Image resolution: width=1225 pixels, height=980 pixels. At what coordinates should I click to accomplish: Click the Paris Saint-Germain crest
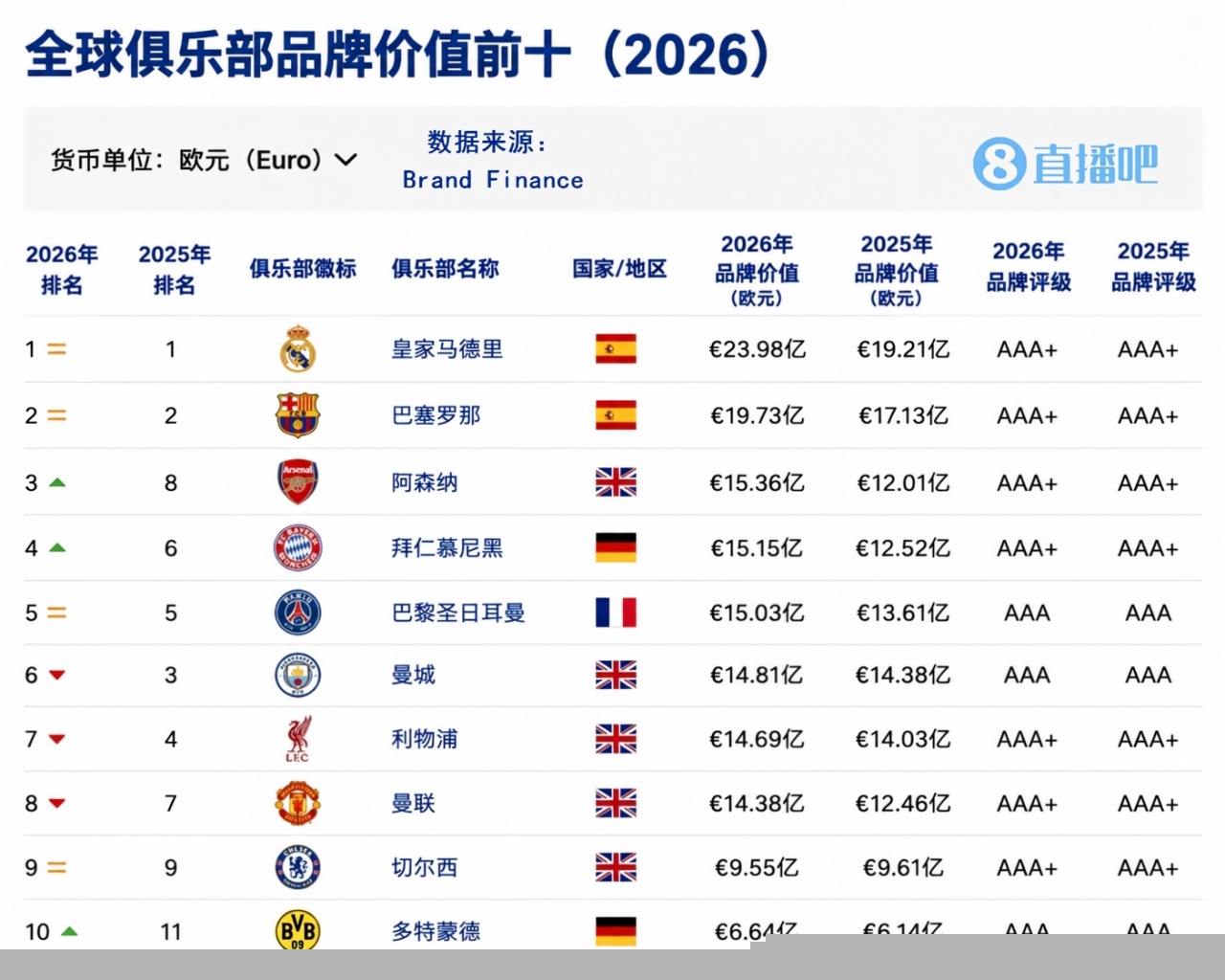point(298,612)
